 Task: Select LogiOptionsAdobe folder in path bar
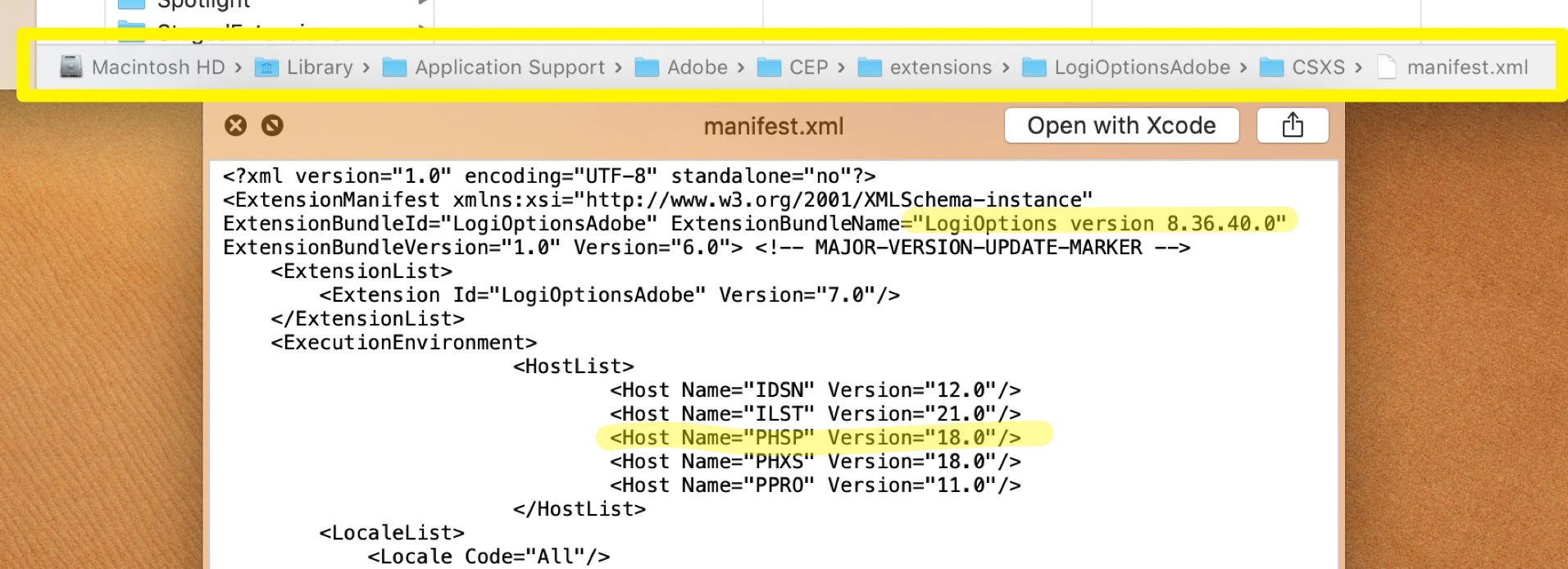pyautogui.click(x=1126, y=67)
